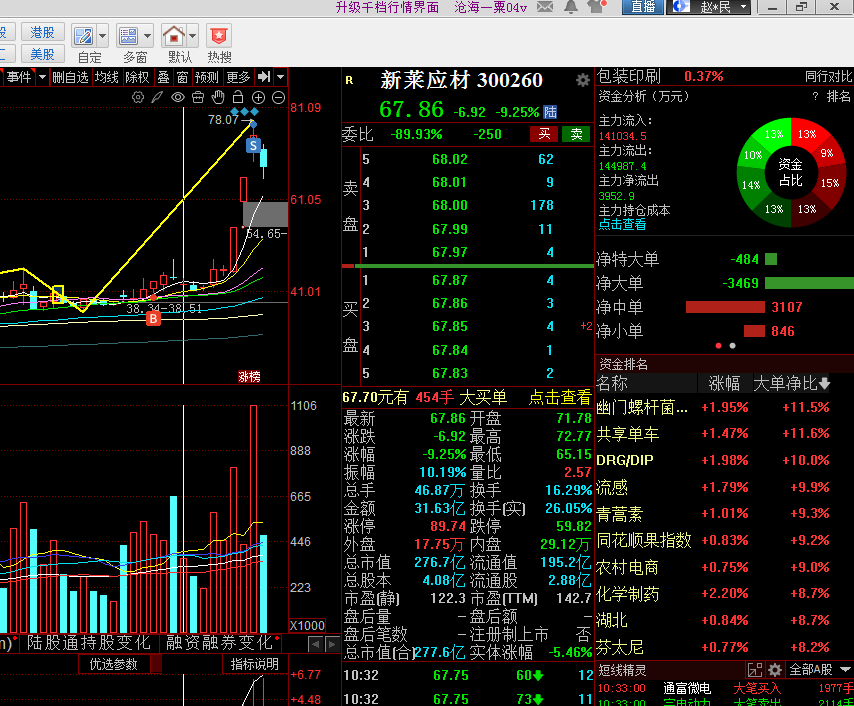Image resolution: width=854 pixels, height=706 pixels.
Task: Click the 直播 live broadcast button
Action: click(643, 7)
